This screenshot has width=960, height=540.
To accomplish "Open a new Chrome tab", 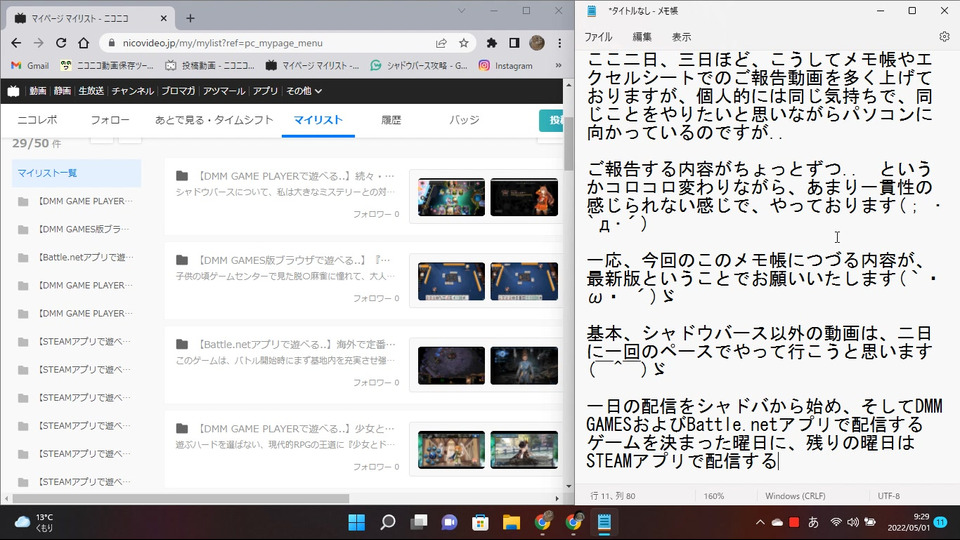I will (x=190, y=18).
